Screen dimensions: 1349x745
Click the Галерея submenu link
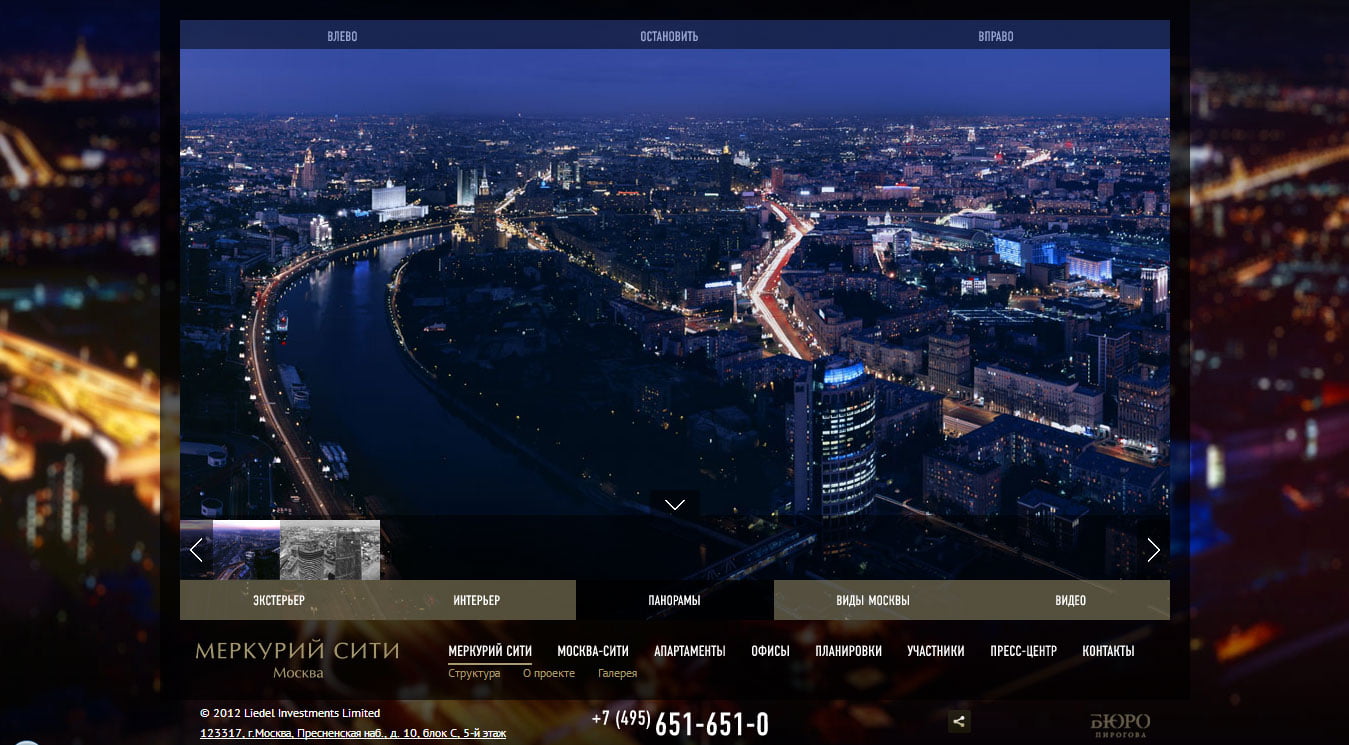pos(617,673)
